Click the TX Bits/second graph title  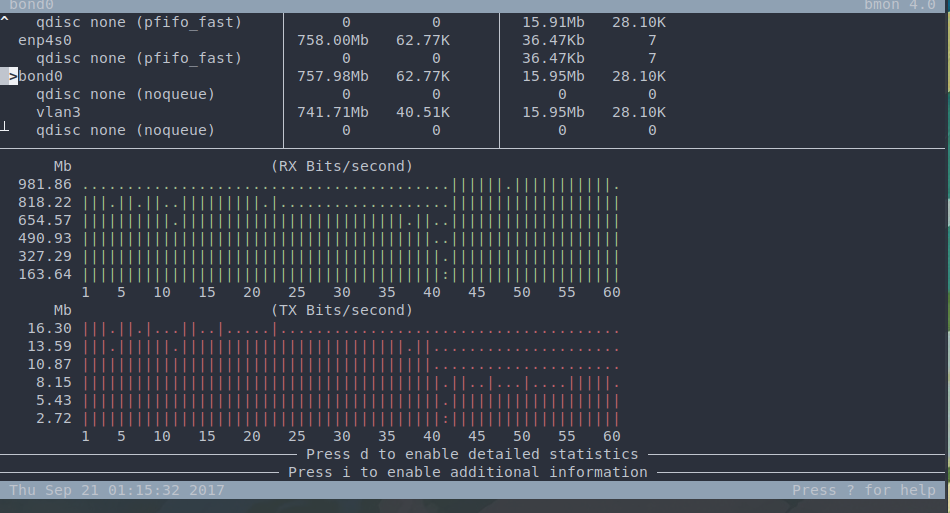tap(341, 310)
